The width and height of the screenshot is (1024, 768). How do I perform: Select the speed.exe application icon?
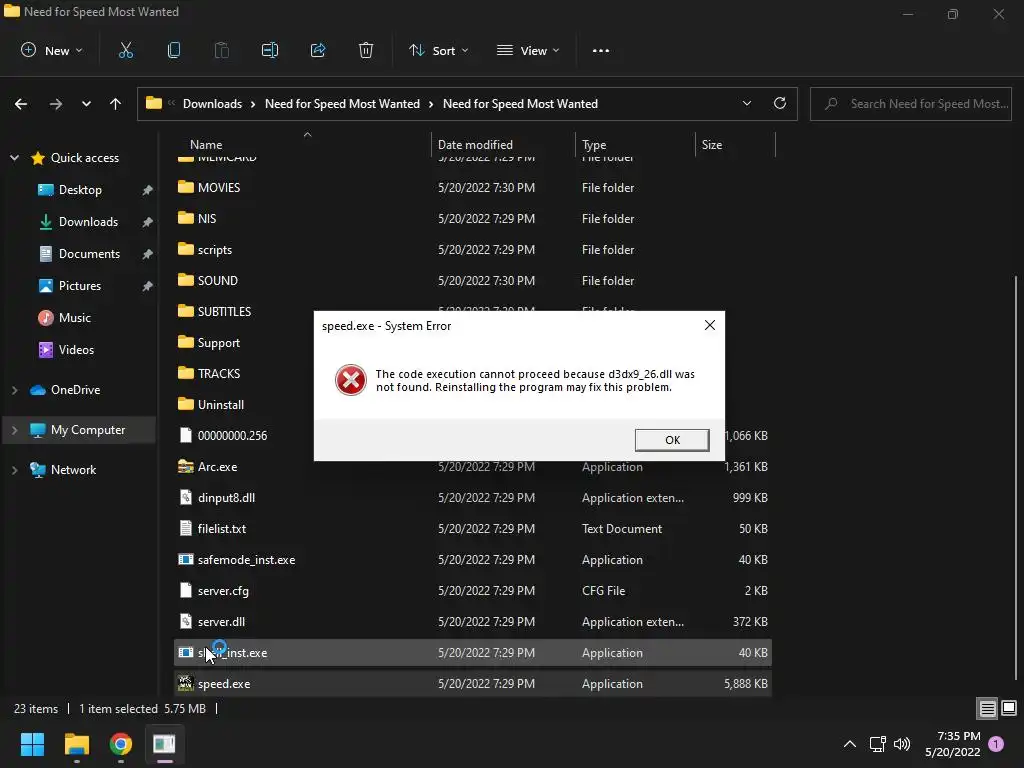(x=185, y=683)
